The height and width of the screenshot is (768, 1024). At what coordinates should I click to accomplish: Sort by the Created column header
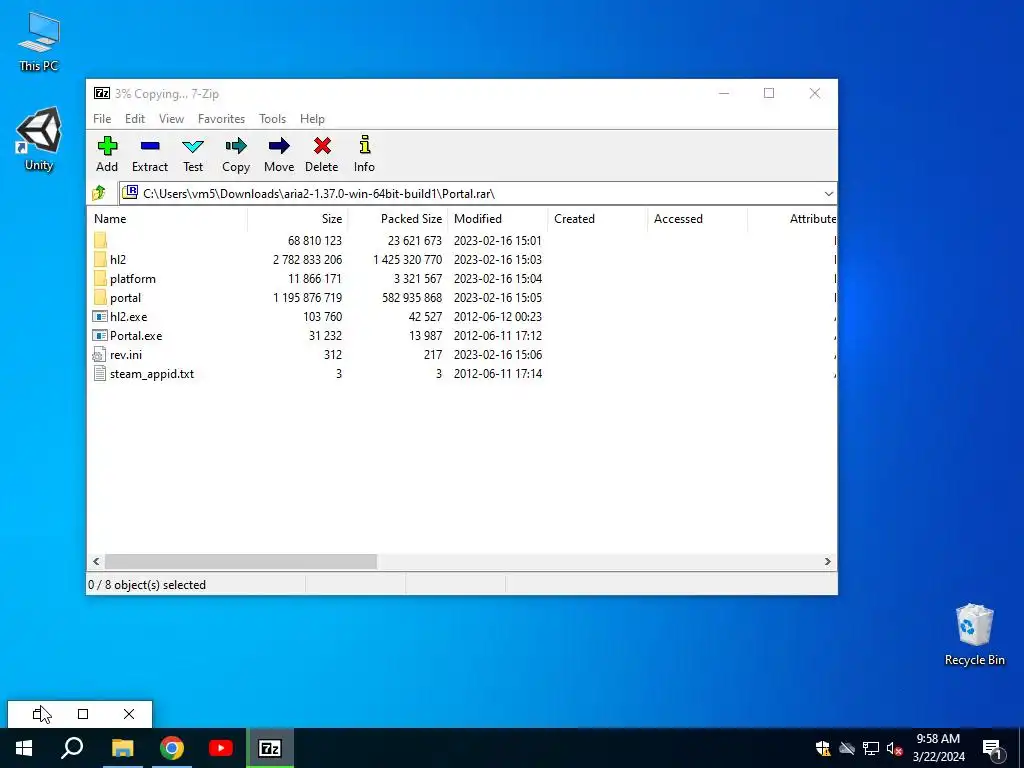(598, 219)
